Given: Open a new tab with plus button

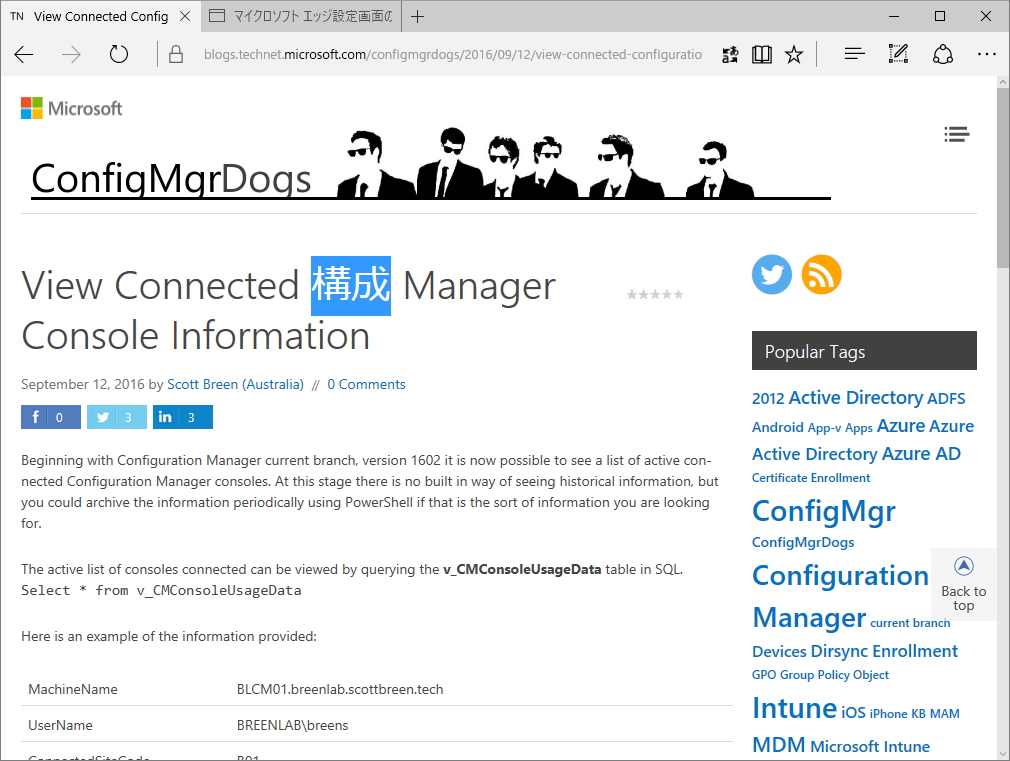Looking at the screenshot, I should [417, 17].
